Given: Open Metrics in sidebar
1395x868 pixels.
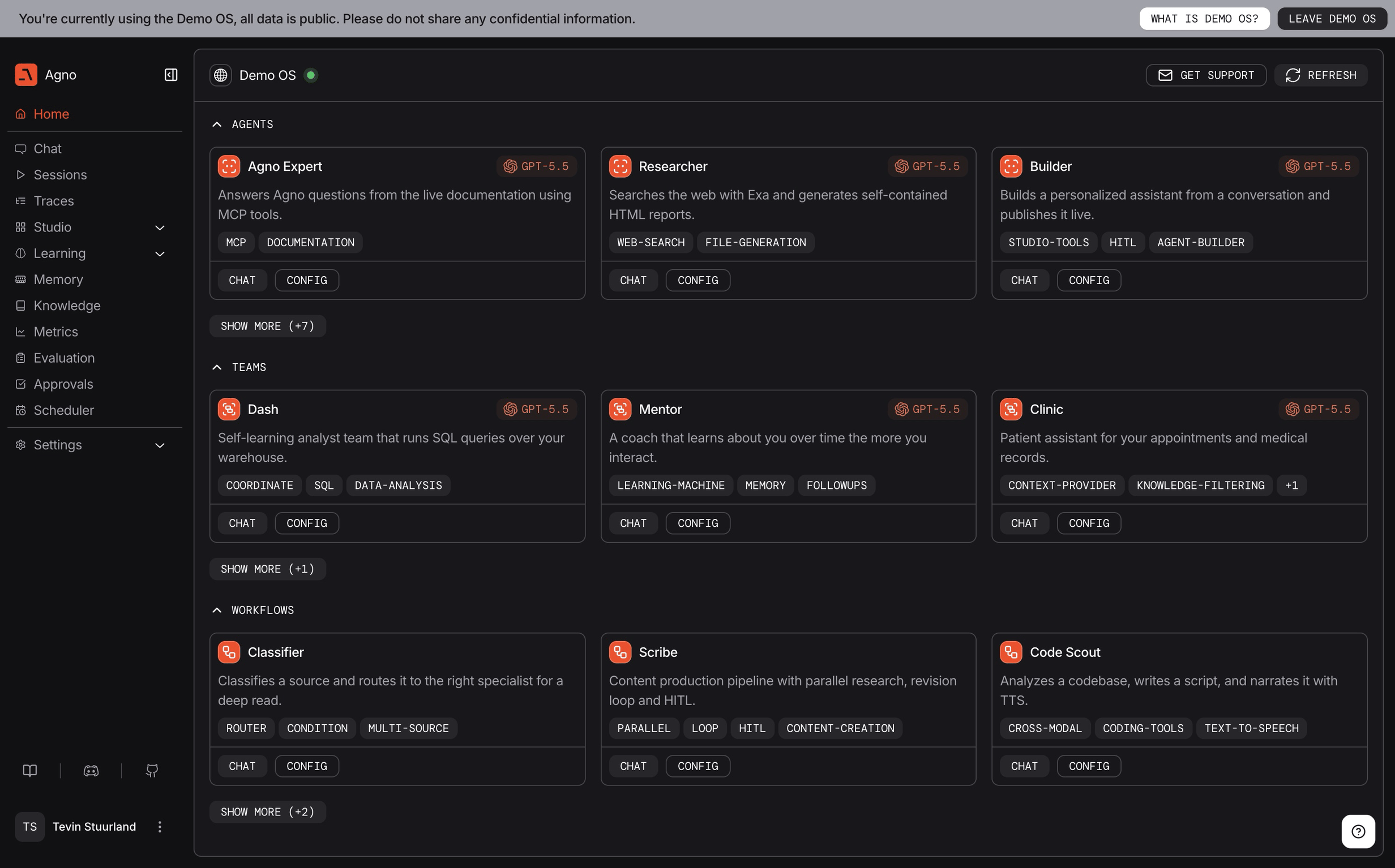Looking at the screenshot, I should [x=95, y=332].
